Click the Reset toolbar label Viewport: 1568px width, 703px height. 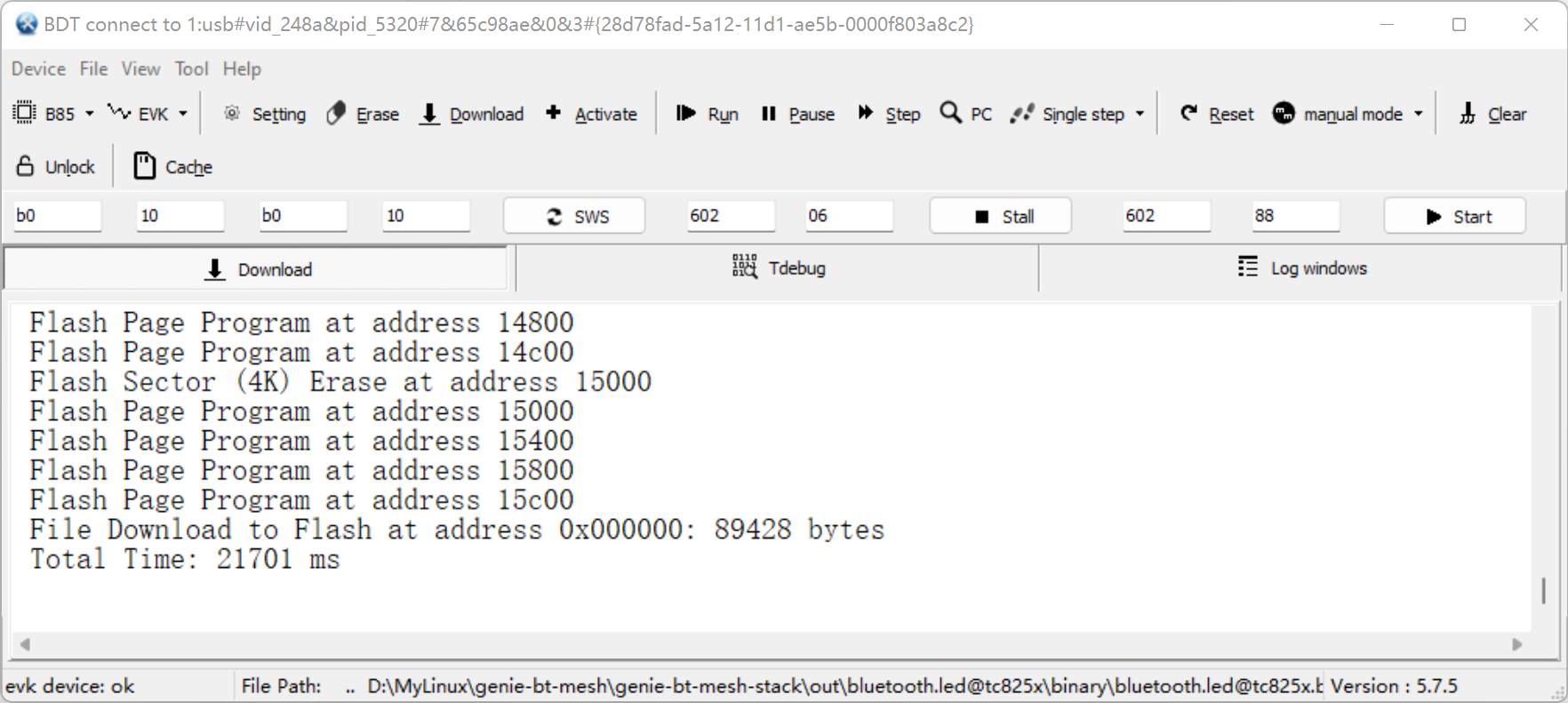coord(1231,115)
